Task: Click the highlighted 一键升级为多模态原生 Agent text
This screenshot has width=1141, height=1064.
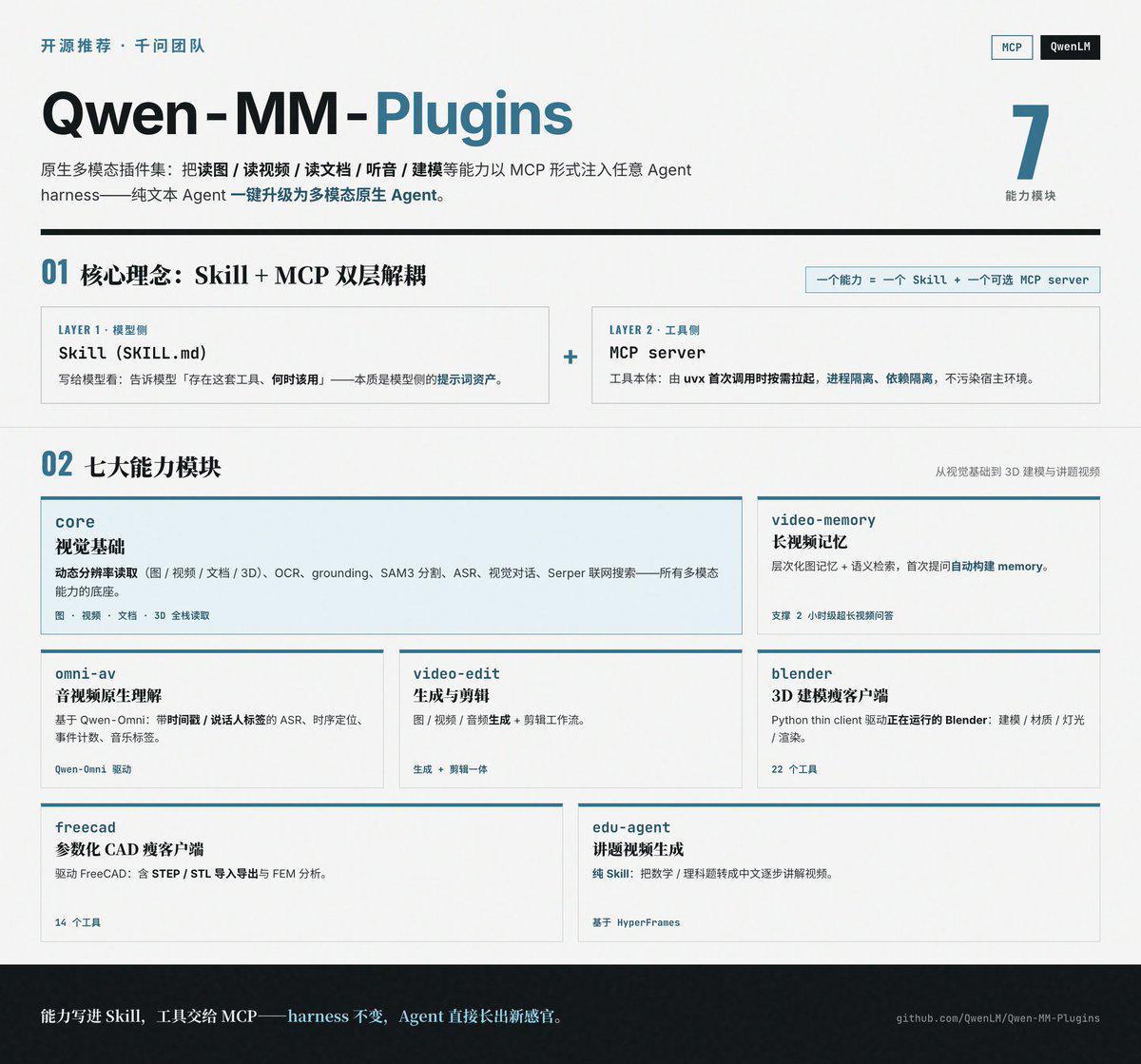Action: [334, 195]
